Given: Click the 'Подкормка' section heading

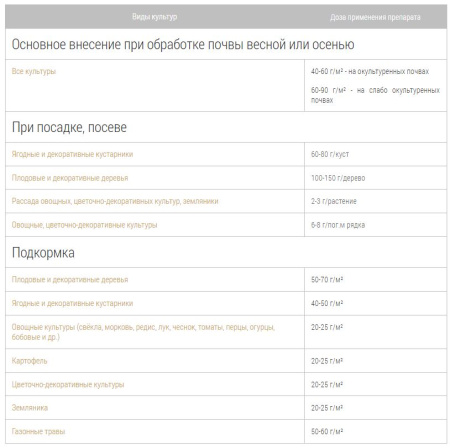Looking at the screenshot, I should pyautogui.click(x=43, y=253).
